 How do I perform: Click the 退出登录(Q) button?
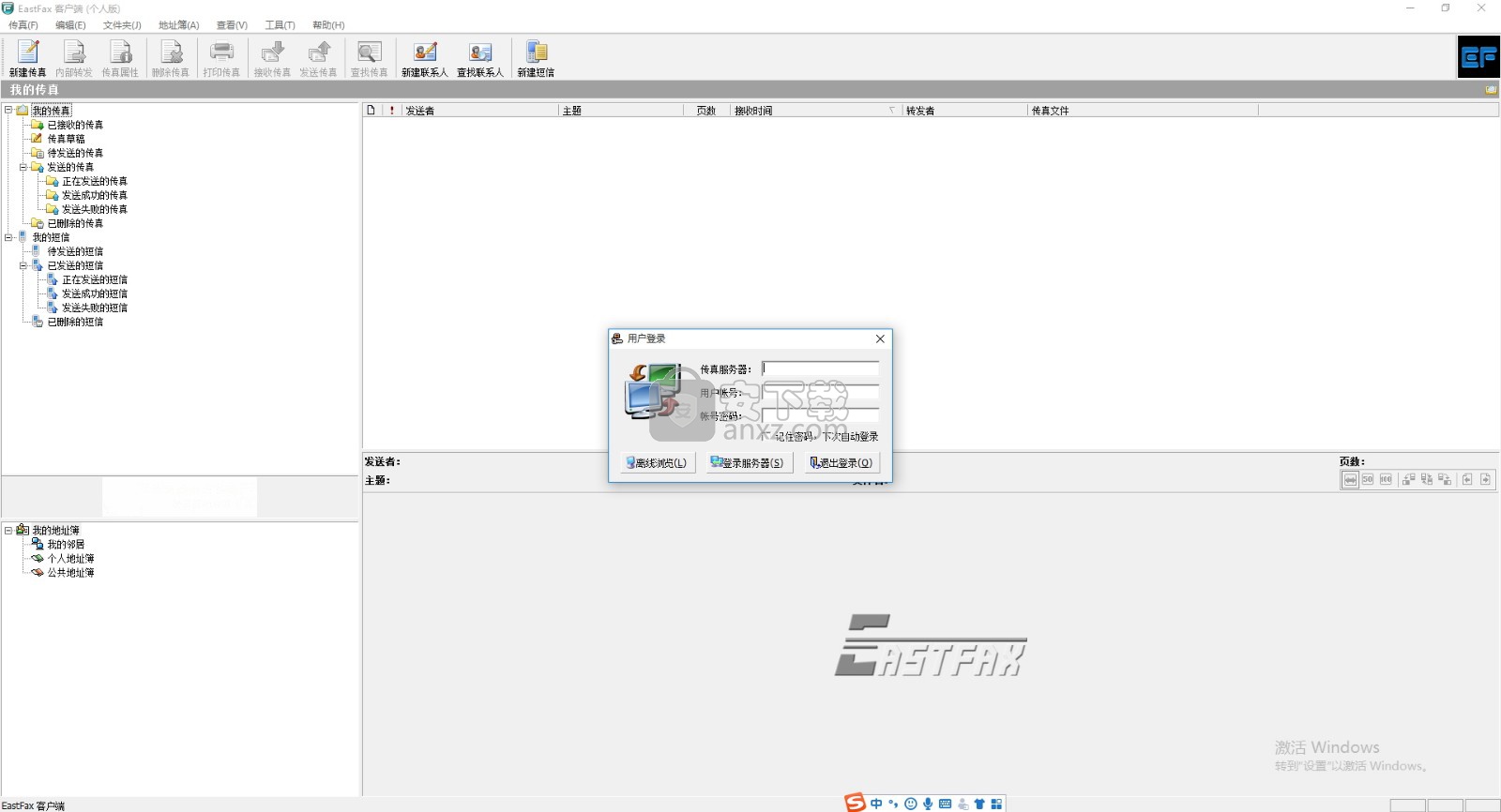point(842,463)
